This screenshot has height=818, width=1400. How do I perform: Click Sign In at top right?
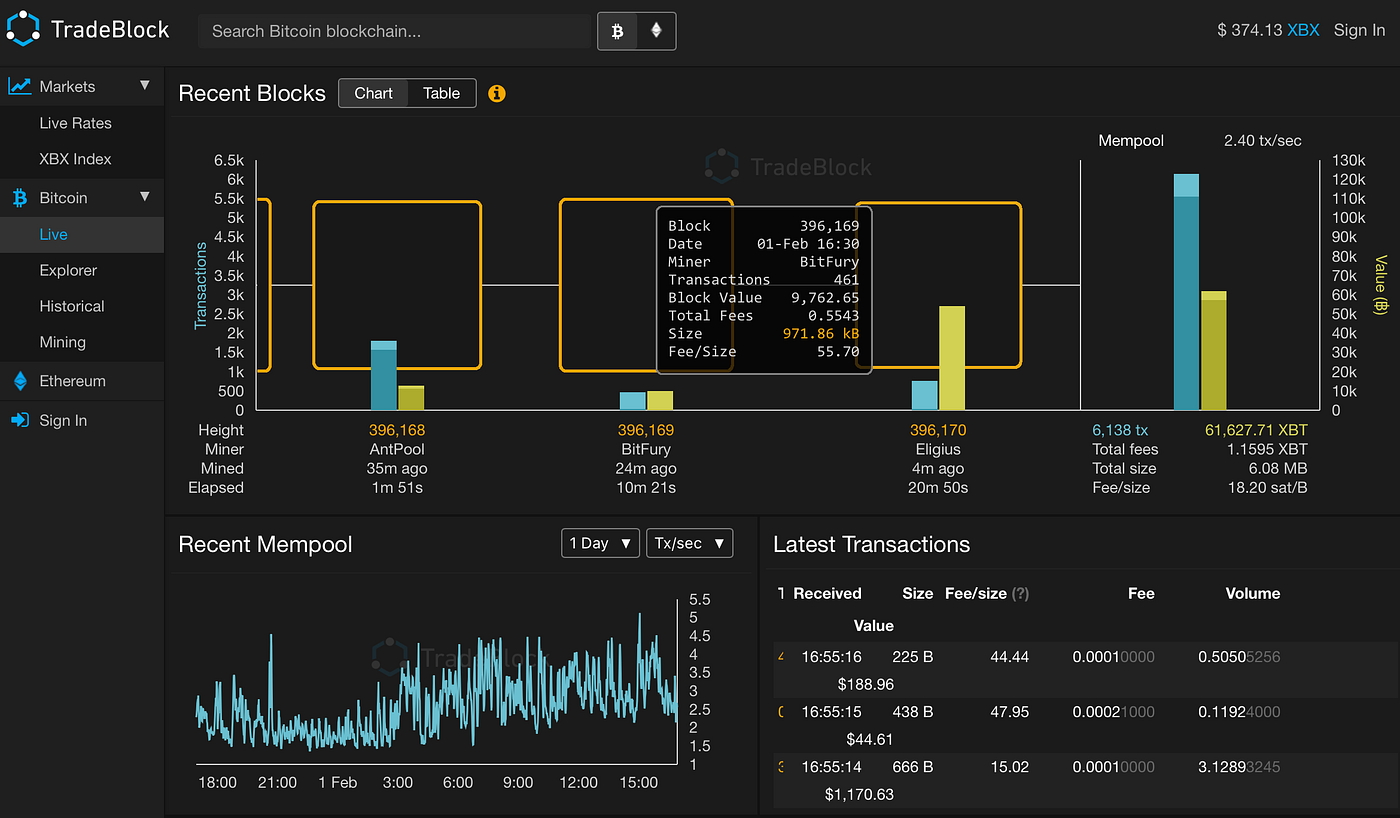click(1360, 30)
